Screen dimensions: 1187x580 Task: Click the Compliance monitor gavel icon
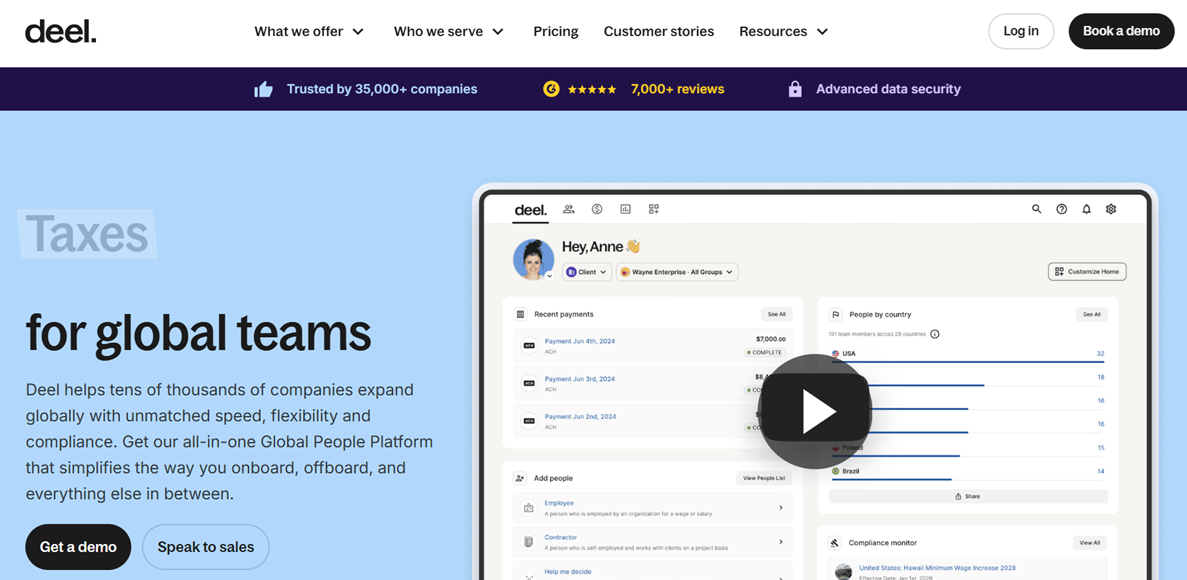click(836, 543)
